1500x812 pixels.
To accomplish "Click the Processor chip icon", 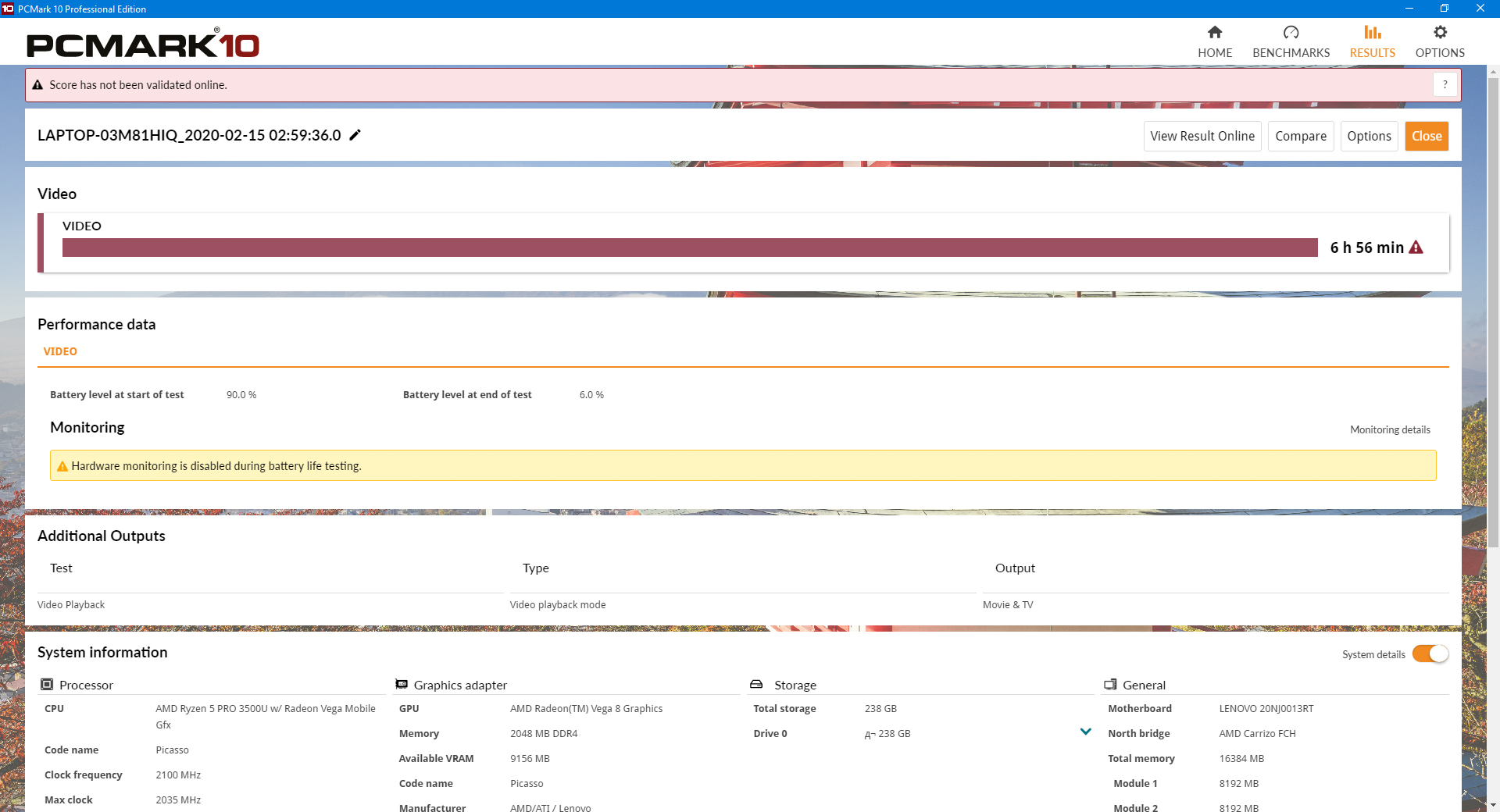I will pos(47,685).
